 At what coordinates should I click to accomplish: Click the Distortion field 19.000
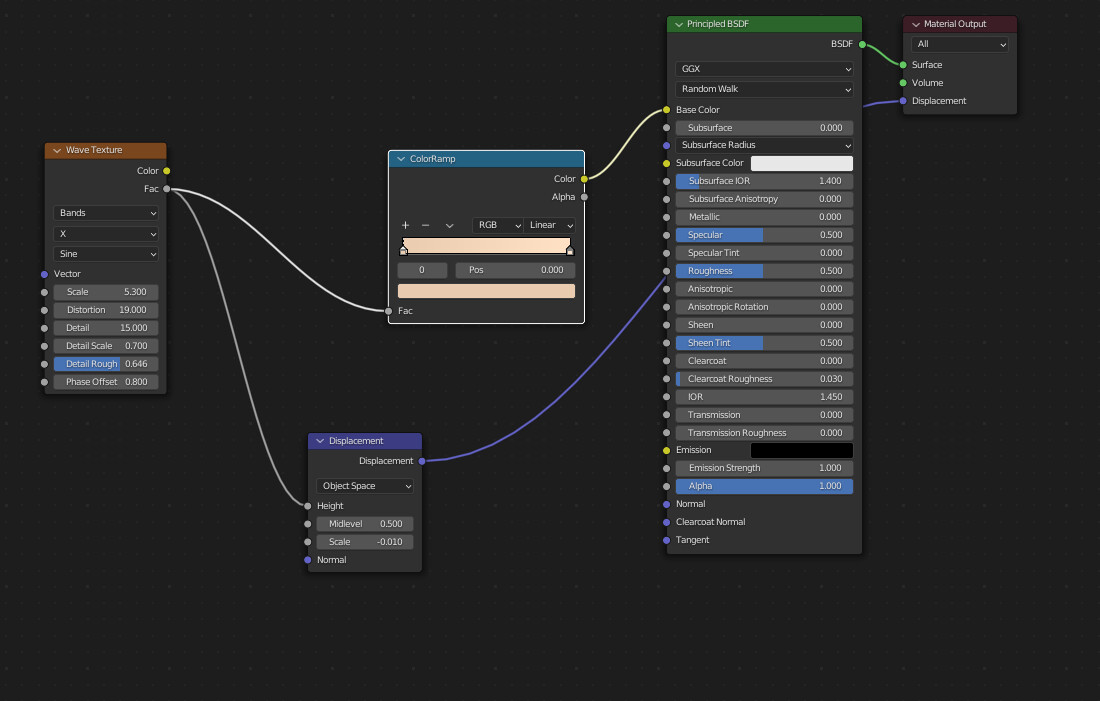106,310
